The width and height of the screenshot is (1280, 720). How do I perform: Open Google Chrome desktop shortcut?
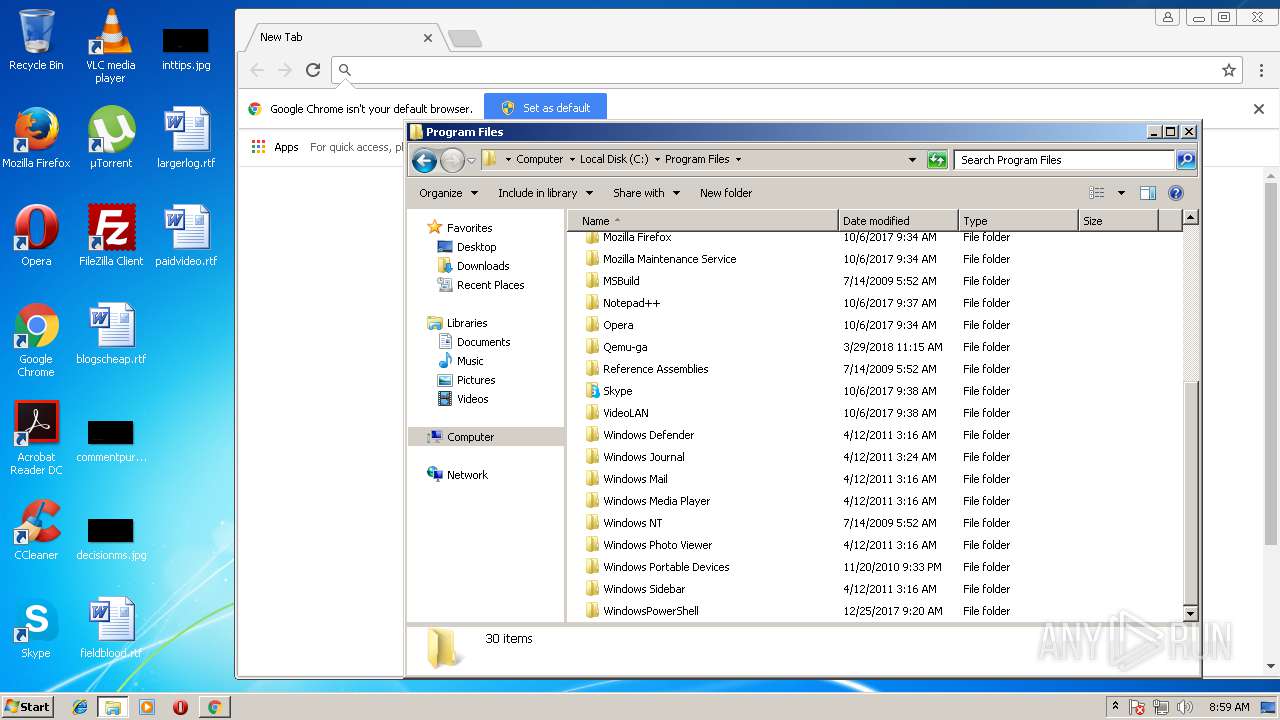click(x=36, y=341)
